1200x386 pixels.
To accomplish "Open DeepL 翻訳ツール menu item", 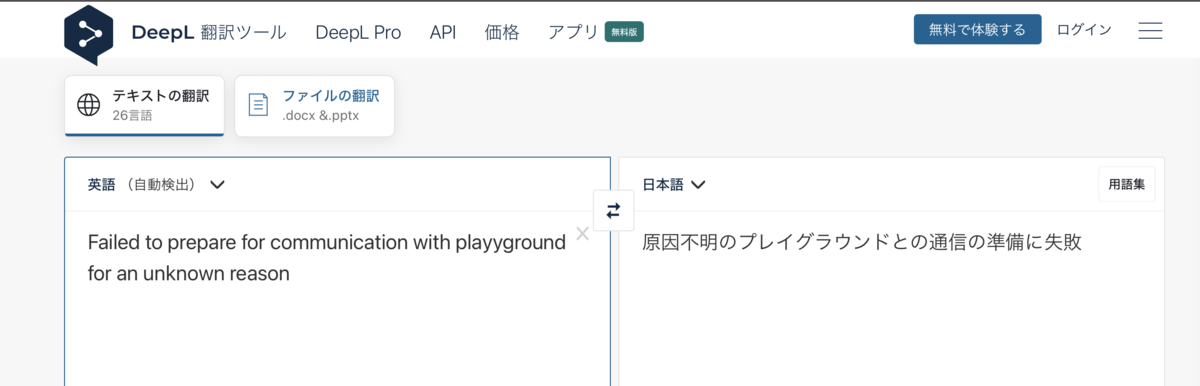I will pyautogui.click(x=209, y=32).
